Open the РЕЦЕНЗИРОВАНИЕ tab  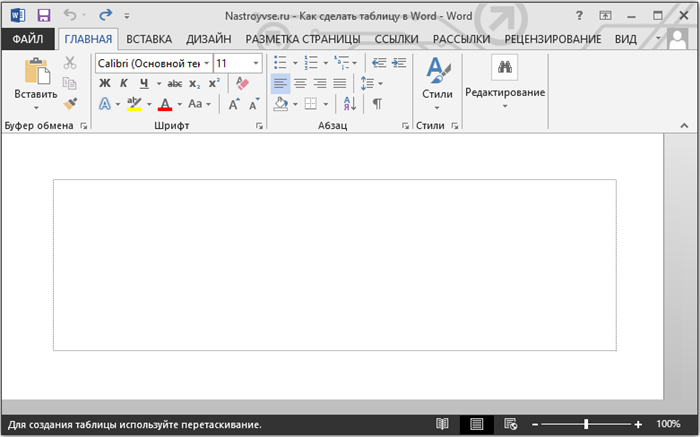553,39
